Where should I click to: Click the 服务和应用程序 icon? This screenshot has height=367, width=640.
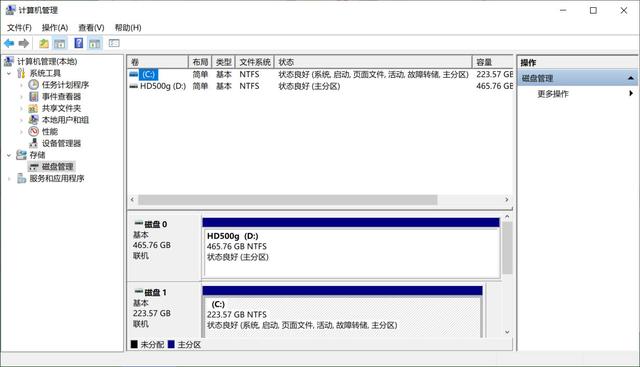pos(21,178)
